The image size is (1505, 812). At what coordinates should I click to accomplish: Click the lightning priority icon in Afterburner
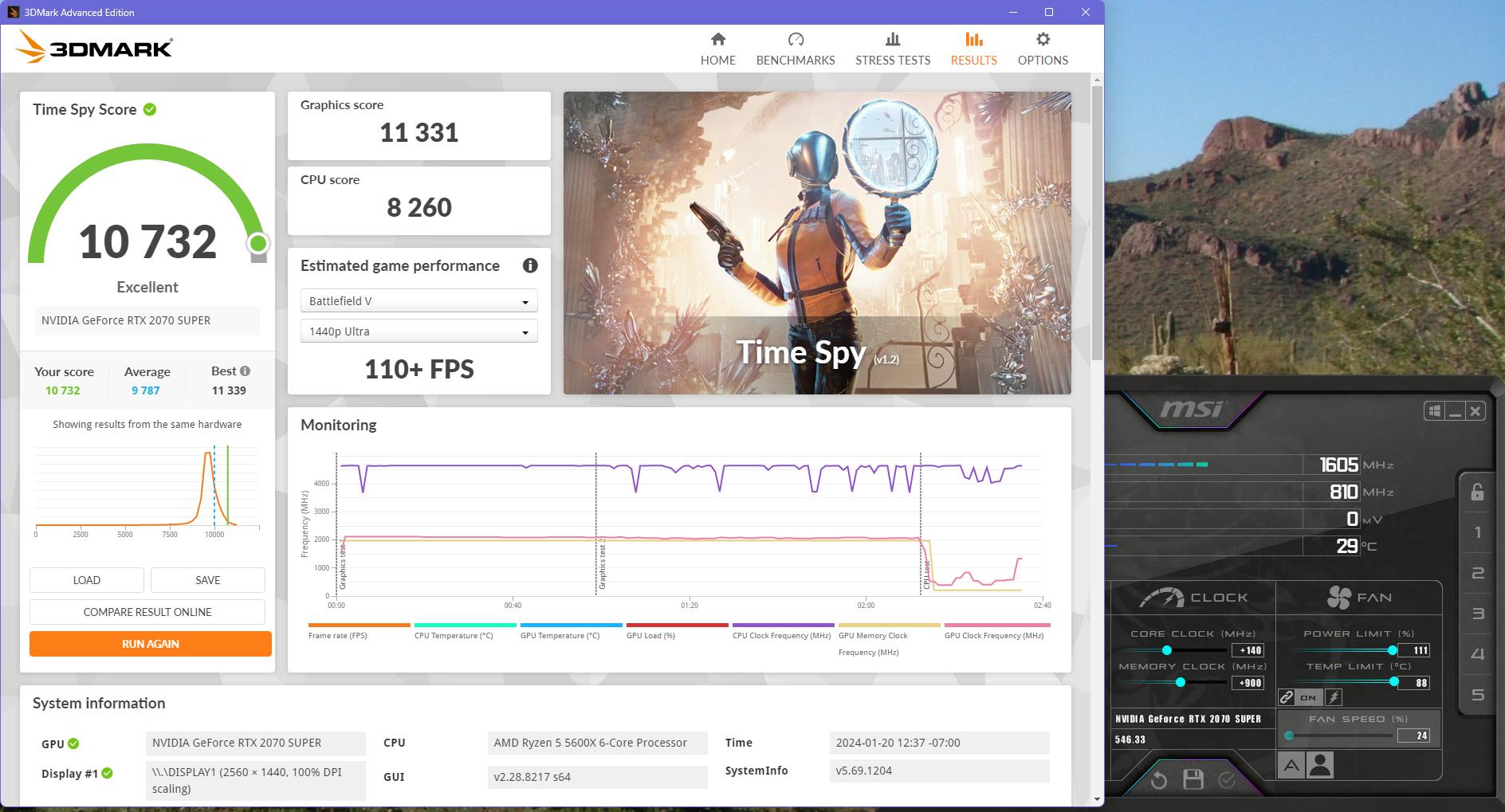pyautogui.click(x=1333, y=697)
